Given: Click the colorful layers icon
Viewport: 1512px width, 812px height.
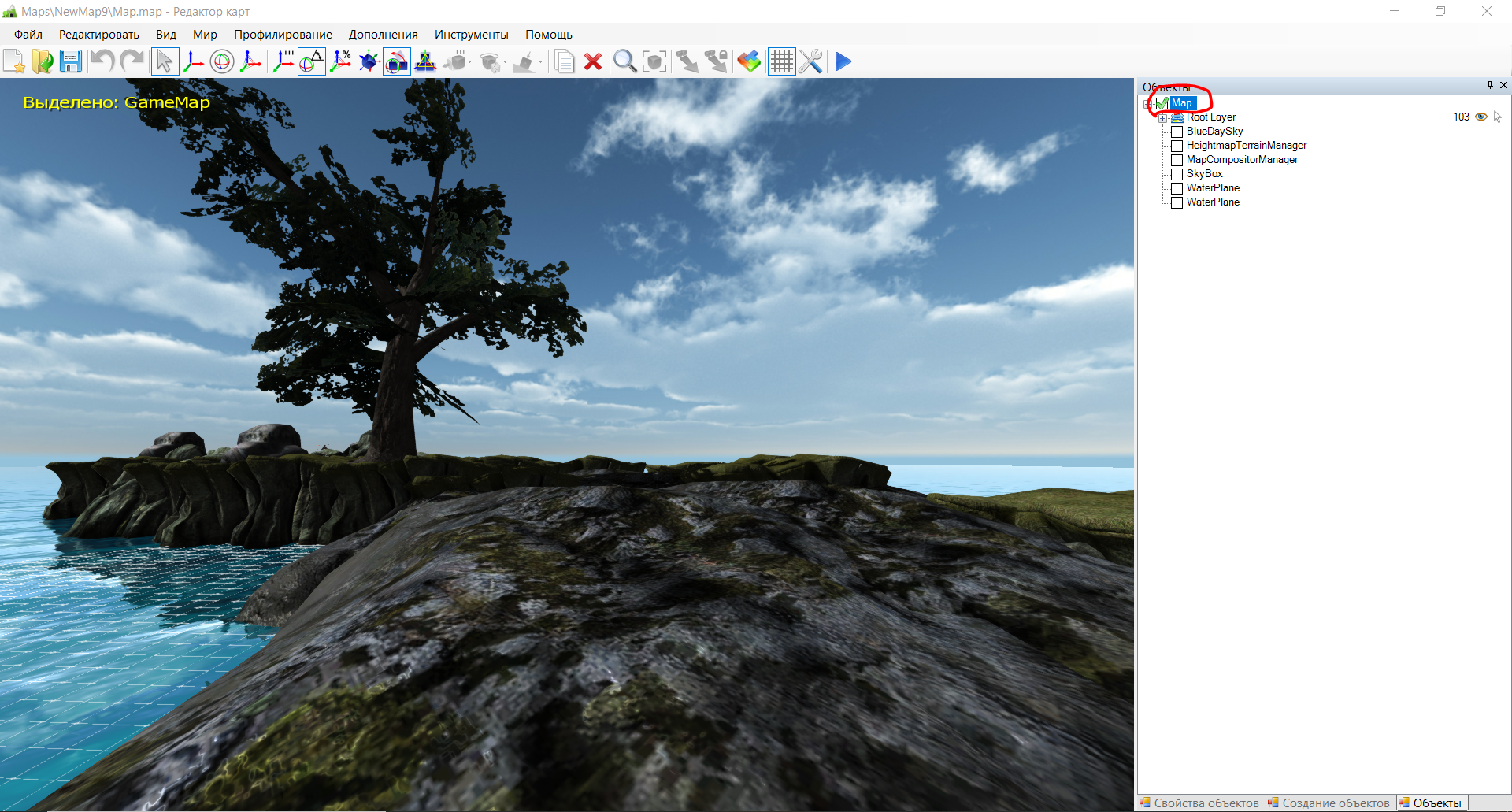Looking at the screenshot, I should 749,61.
